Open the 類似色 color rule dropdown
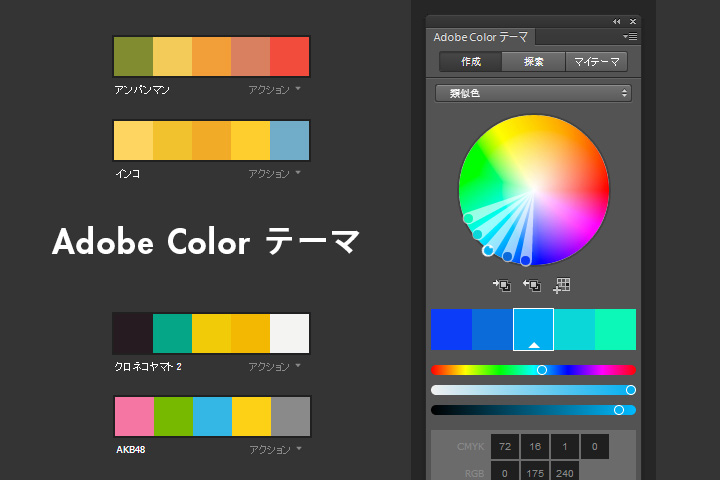The image size is (720, 480). click(x=533, y=93)
